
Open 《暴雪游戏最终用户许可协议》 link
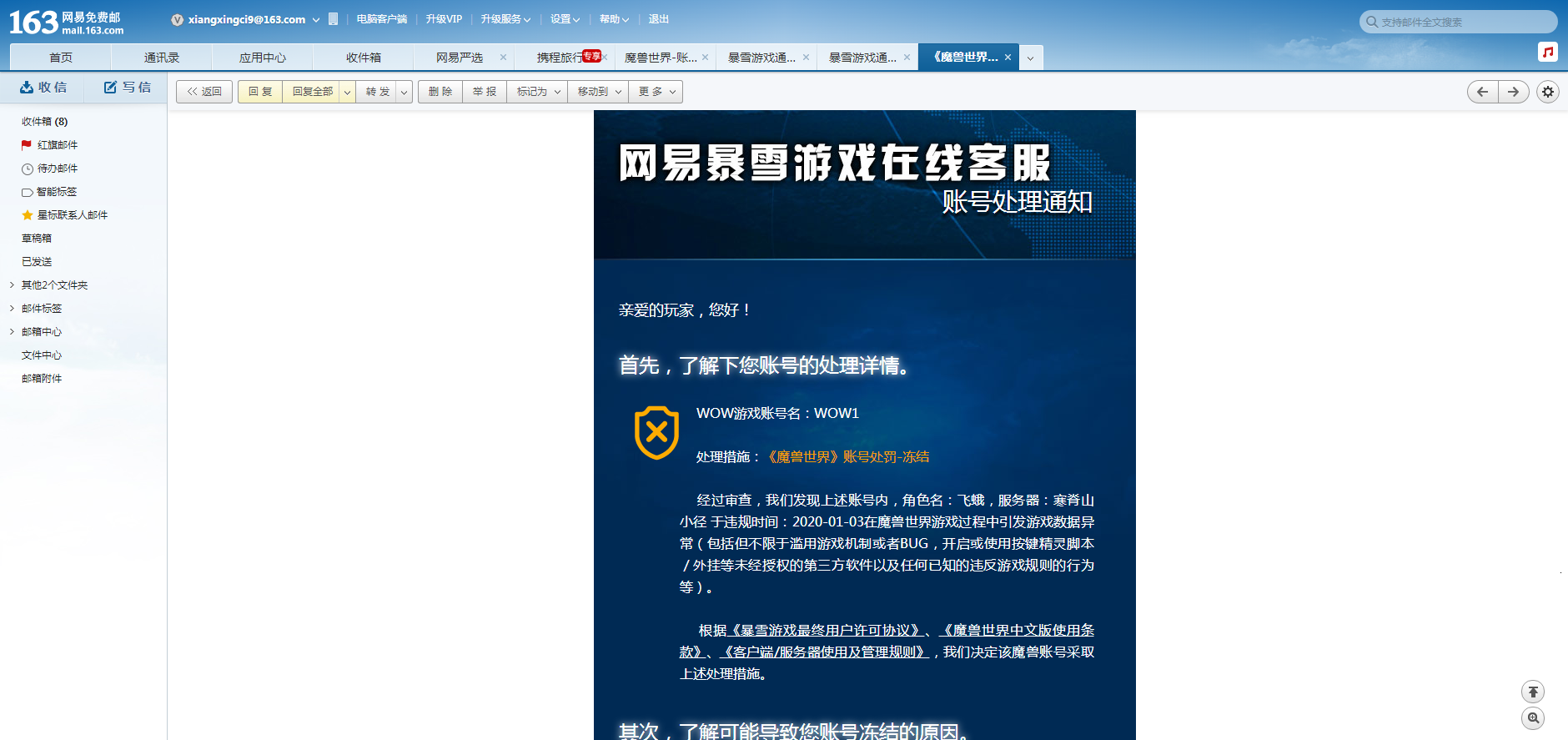click(x=826, y=630)
